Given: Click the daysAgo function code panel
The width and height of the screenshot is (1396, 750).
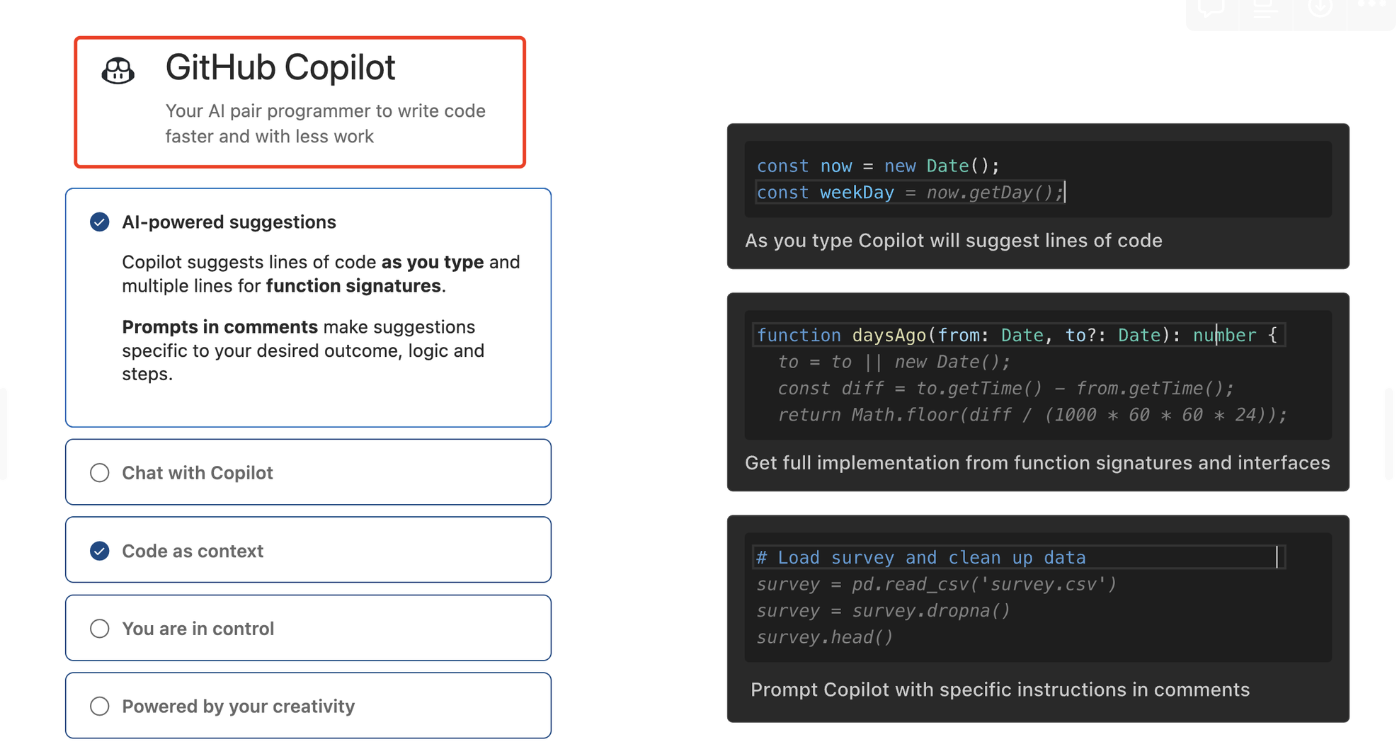Looking at the screenshot, I should [1038, 393].
